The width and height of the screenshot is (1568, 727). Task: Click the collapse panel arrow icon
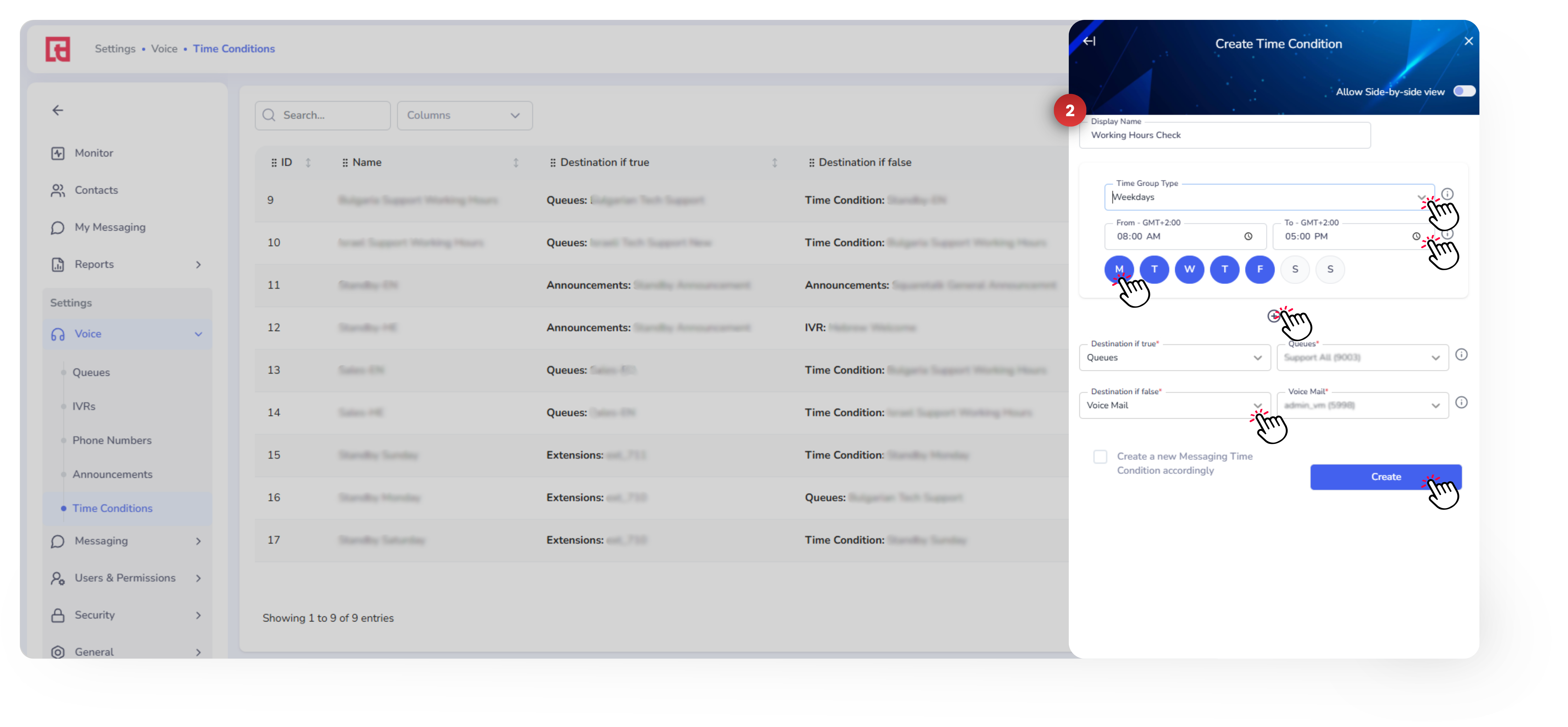point(1089,41)
